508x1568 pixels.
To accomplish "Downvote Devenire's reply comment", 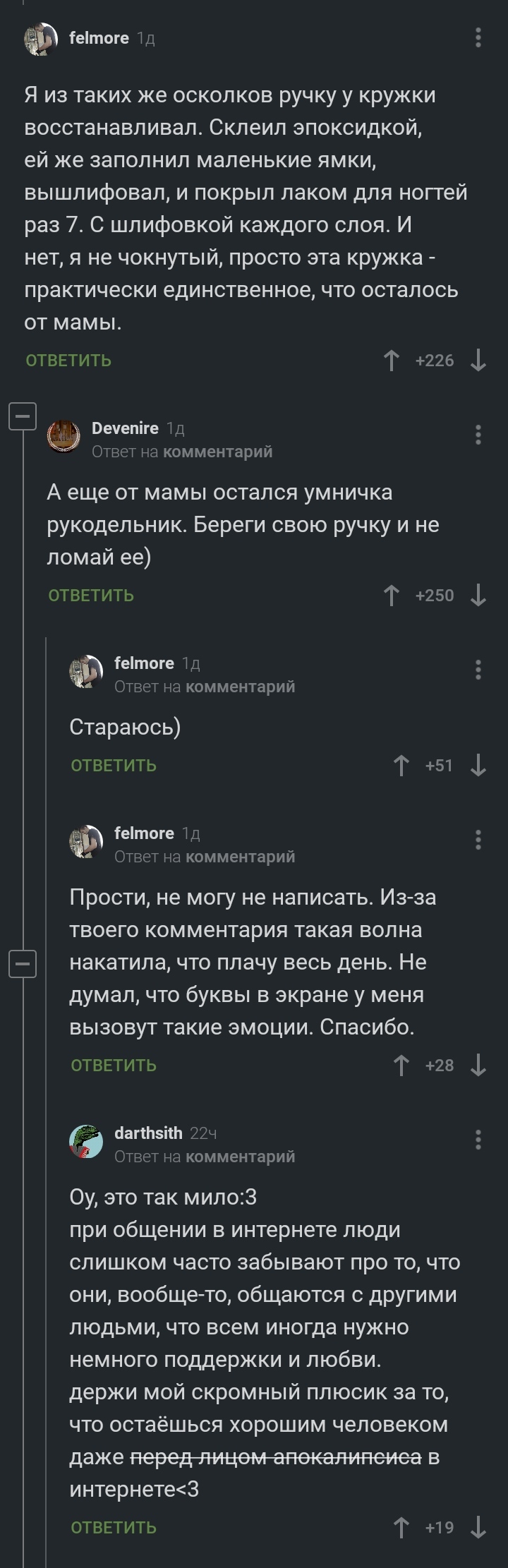I will pyautogui.click(x=478, y=596).
